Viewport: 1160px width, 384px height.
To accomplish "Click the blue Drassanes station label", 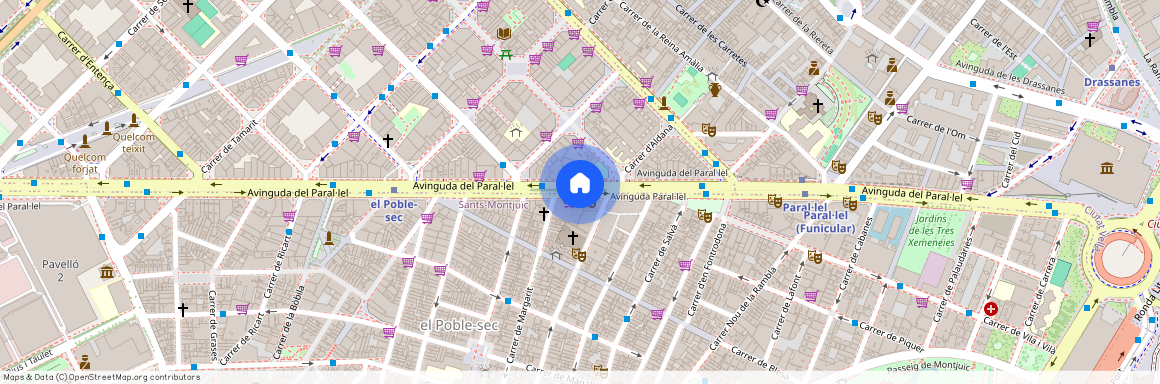I will pyautogui.click(x=1112, y=82).
